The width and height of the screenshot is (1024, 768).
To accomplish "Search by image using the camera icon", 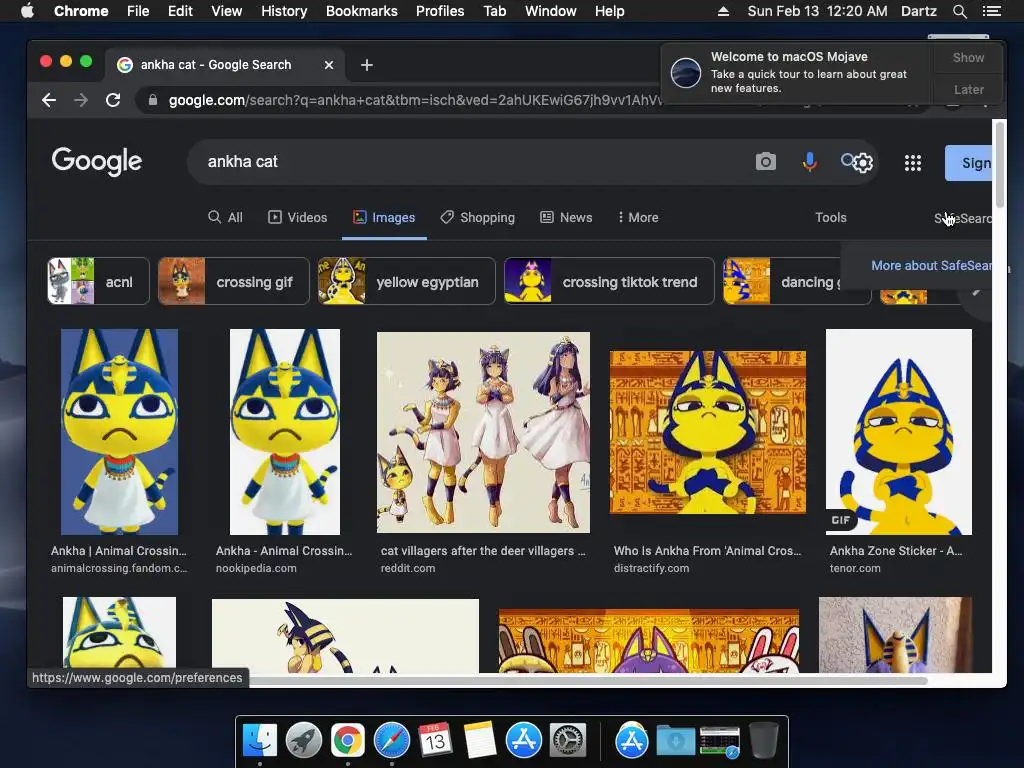I will coord(765,161).
